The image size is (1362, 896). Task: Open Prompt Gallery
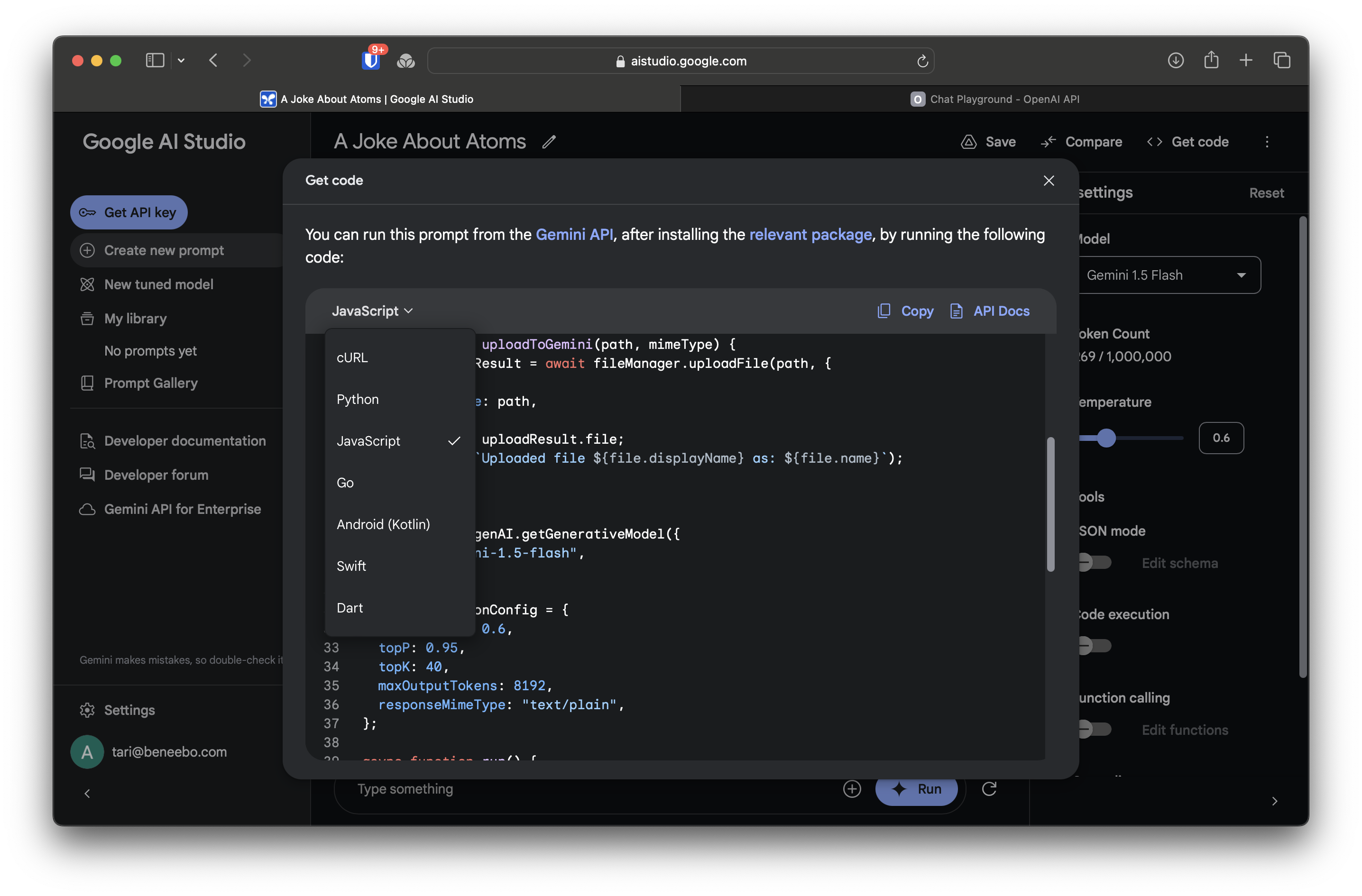tap(139, 383)
